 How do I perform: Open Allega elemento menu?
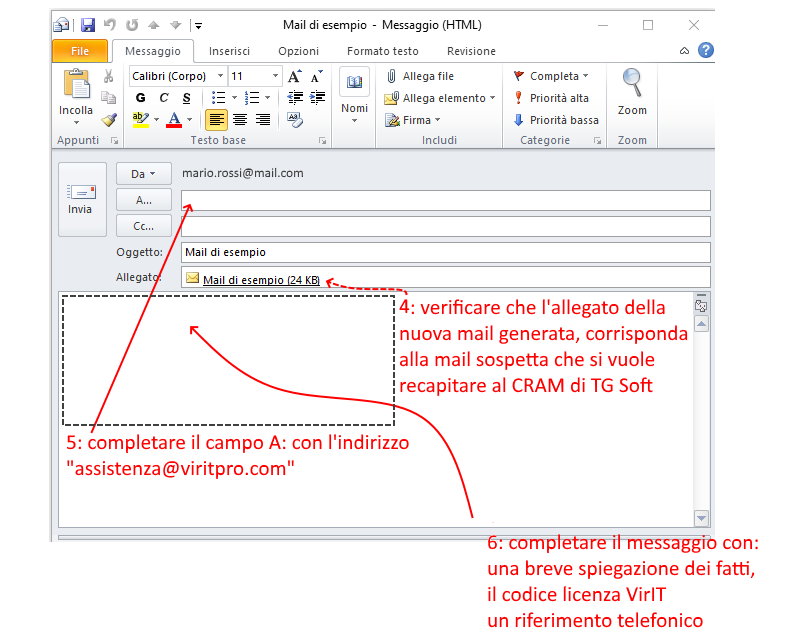[x=439, y=98]
